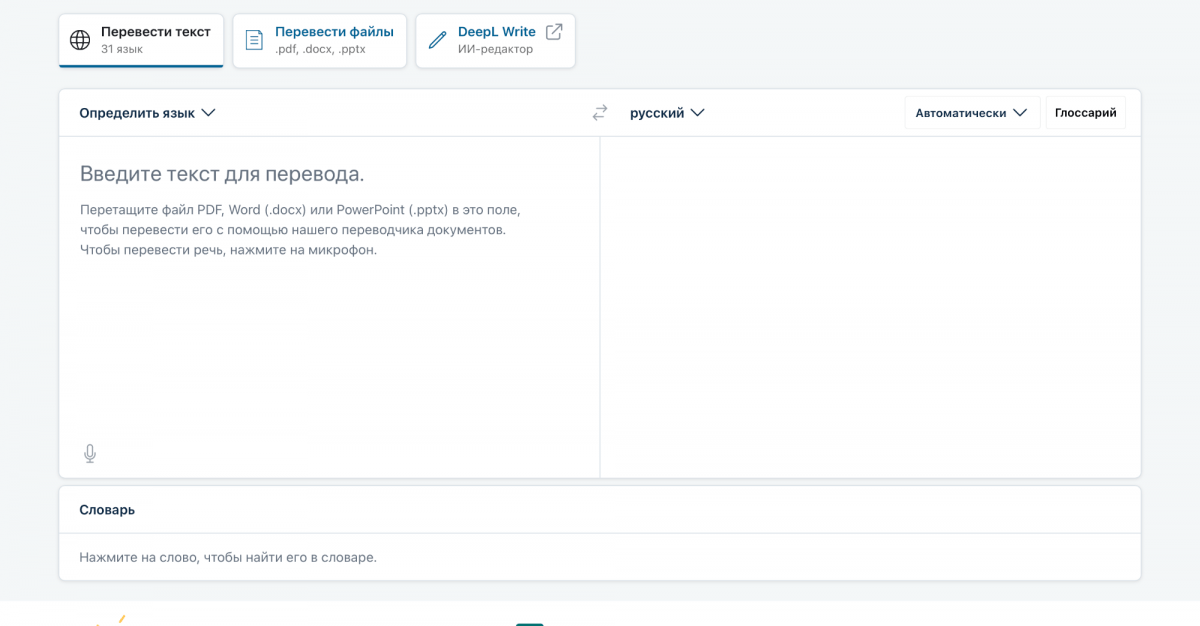Switch to the Перевести файлы tab
Screen dimensions: 1200x626
click(319, 40)
